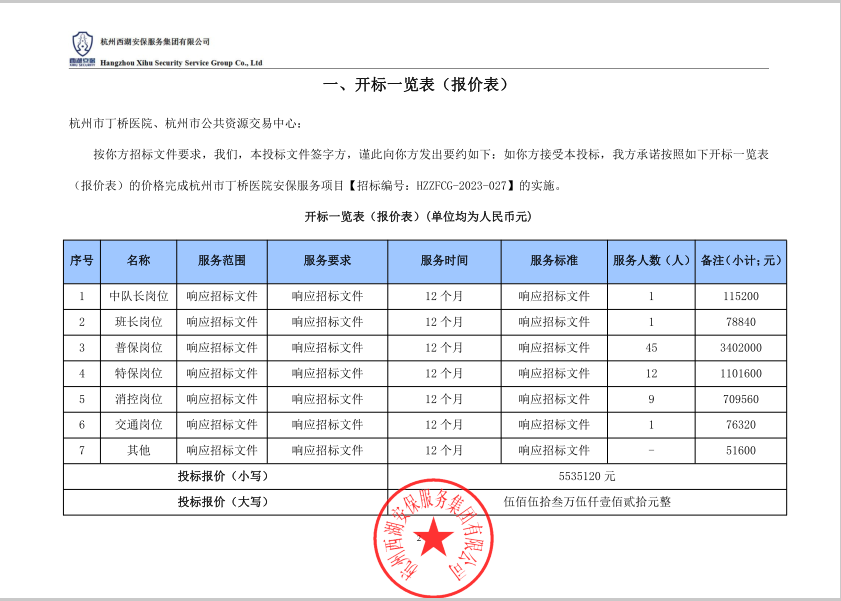This screenshot has height=601, width=841.
Task: Click 'Hangzhou Xihu Security Service Group Co., Ltd' text
Action: point(181,63)
